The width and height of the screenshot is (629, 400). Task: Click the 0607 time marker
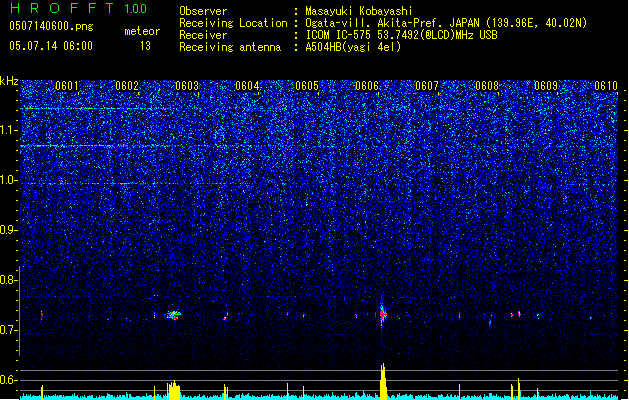pos(427,86)
